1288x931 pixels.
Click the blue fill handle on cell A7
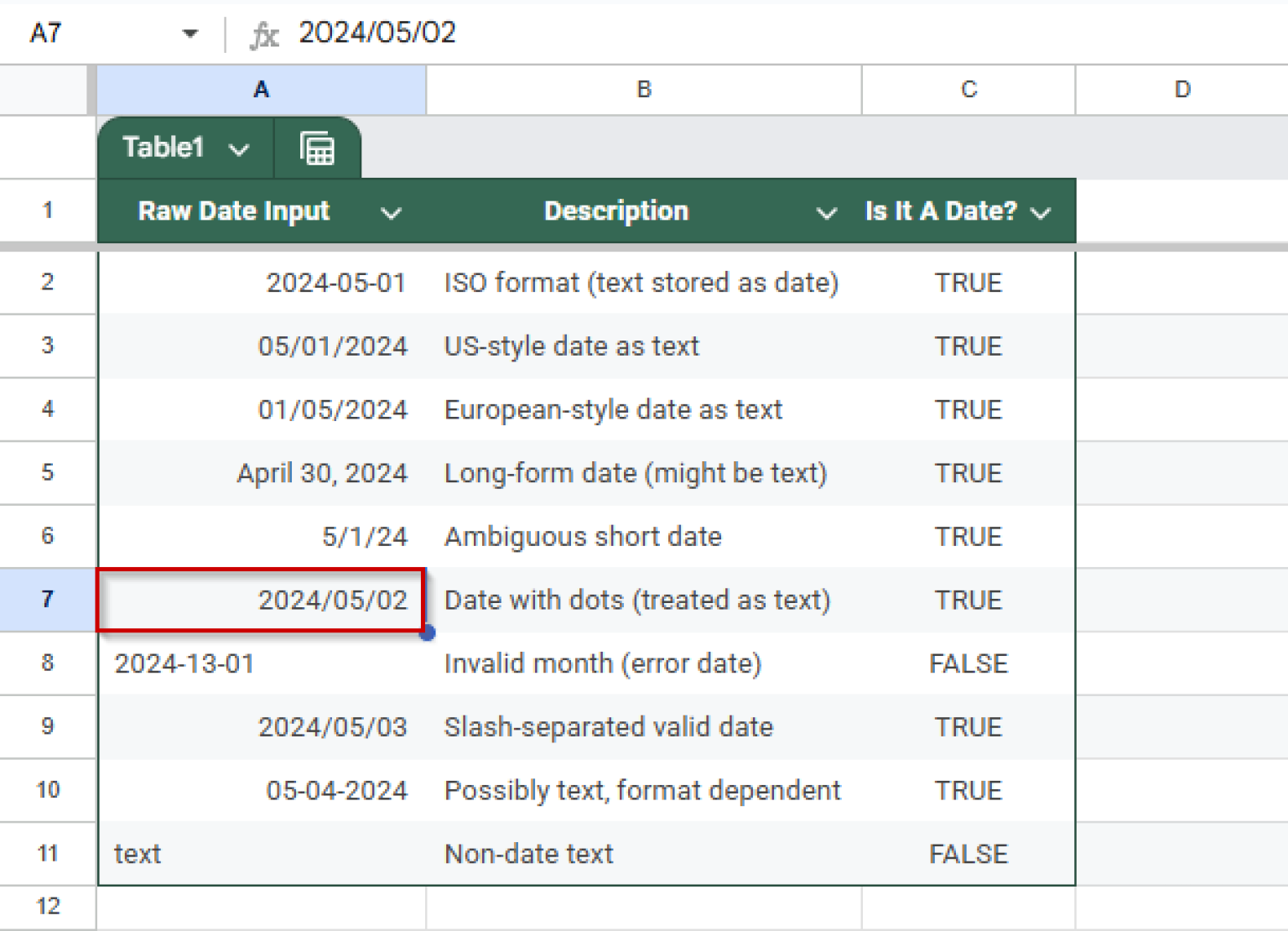click(x=428, y=633)
